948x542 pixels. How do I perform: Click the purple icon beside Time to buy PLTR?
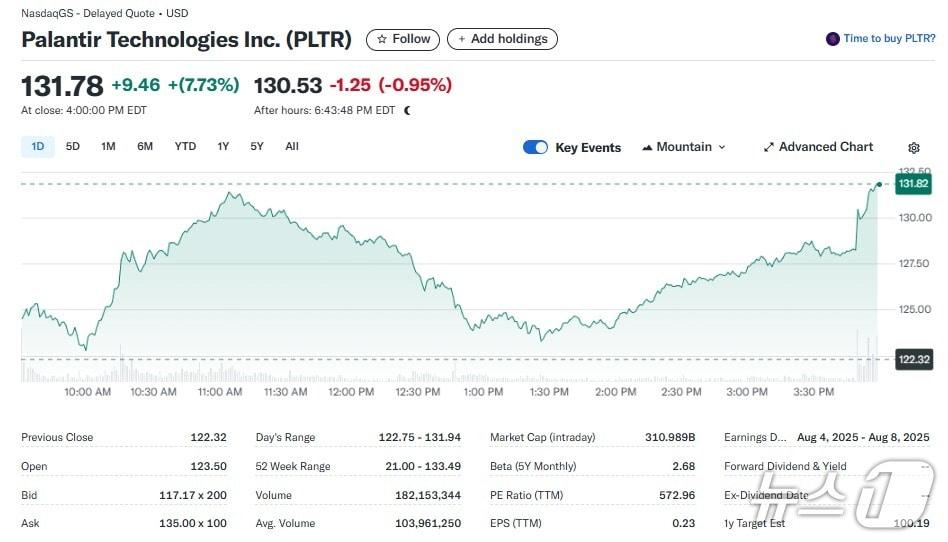coord(832,39)
